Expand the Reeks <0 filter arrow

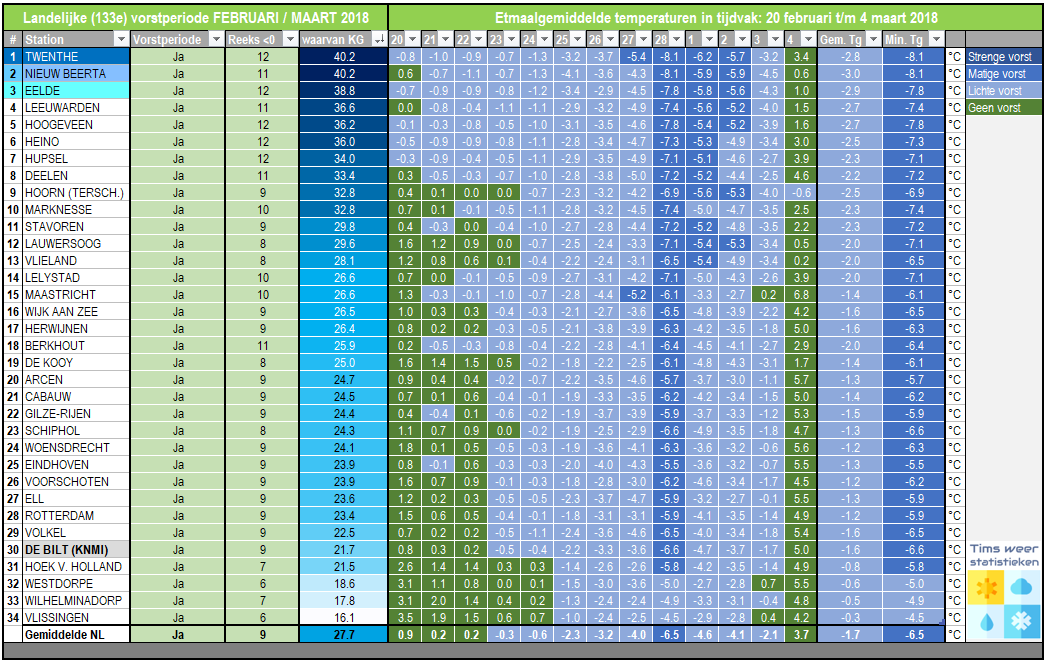pos(290,39)
